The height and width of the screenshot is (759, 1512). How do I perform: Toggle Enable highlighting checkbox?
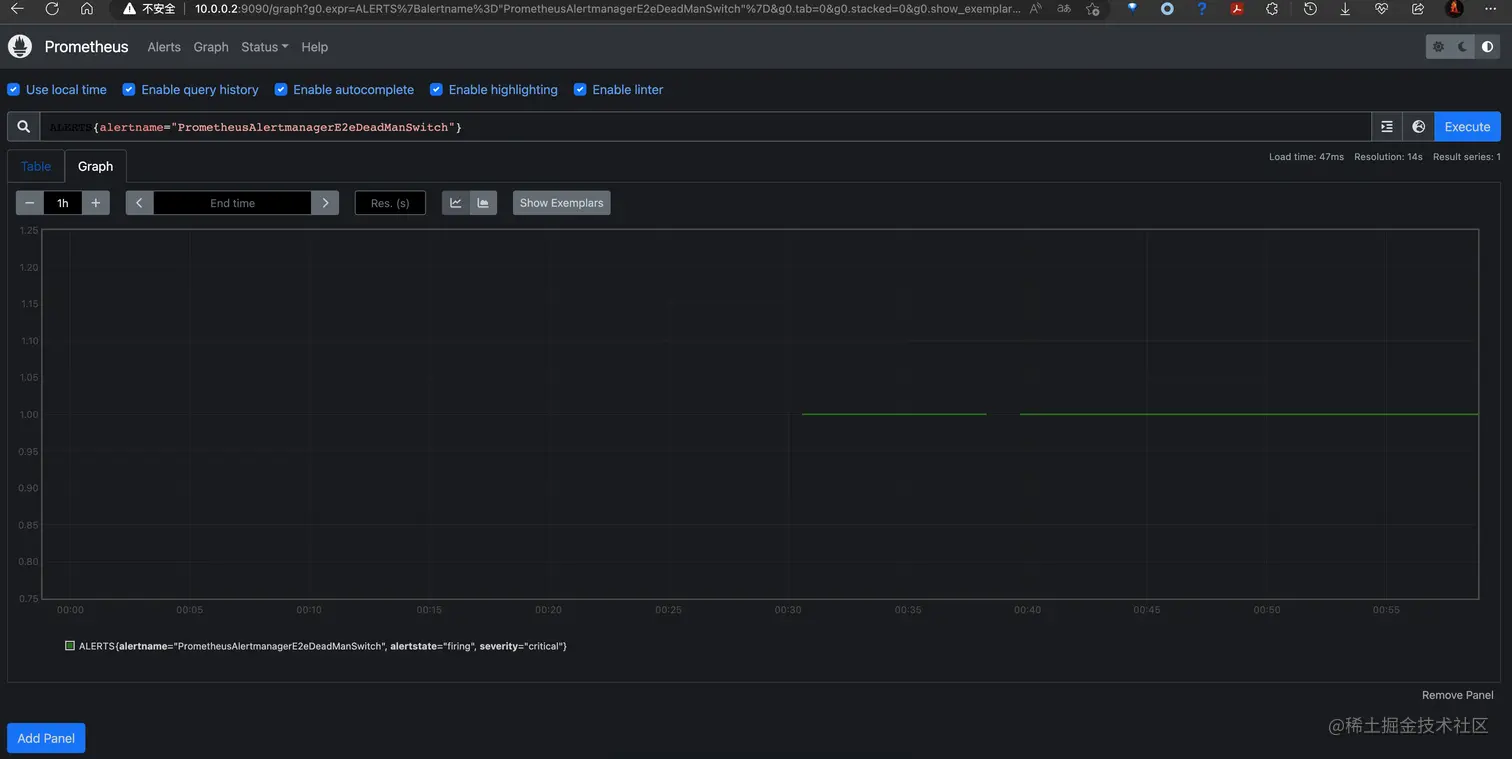click(x=436, y=90)
